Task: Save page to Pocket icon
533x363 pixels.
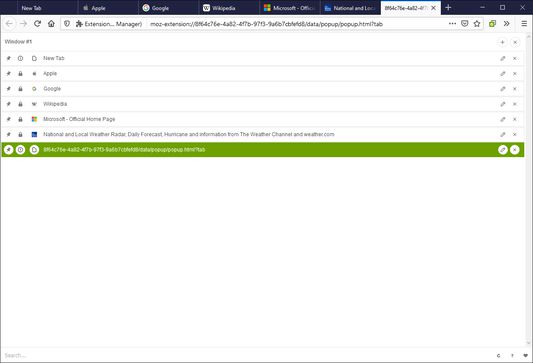Action: [x=464, y=23]
